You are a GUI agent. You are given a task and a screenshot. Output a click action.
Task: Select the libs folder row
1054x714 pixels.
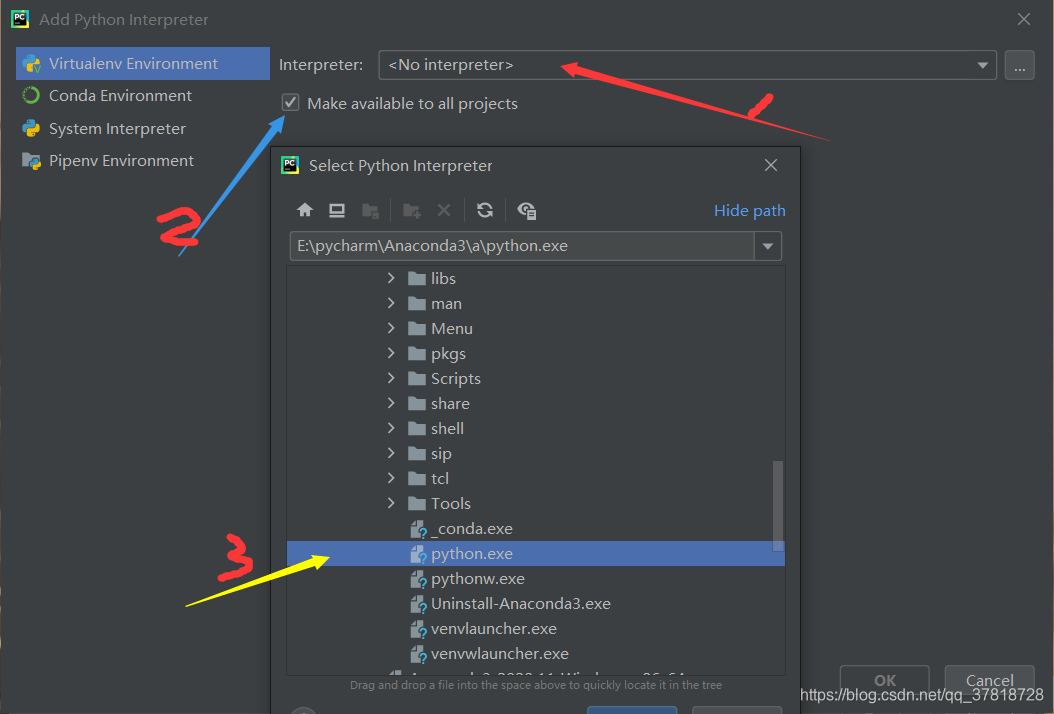[x=536, y=278]
